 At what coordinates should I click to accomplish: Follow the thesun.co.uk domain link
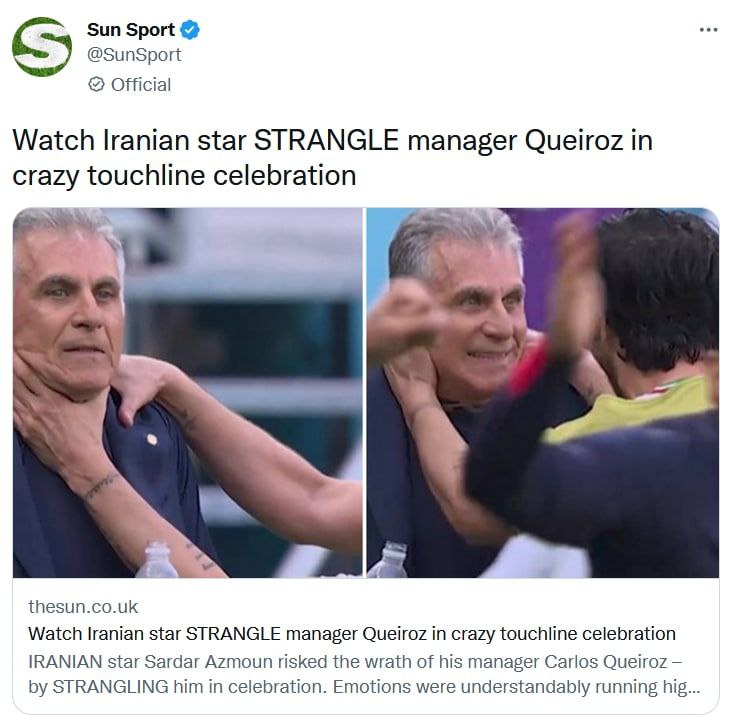tap(83, 607)
